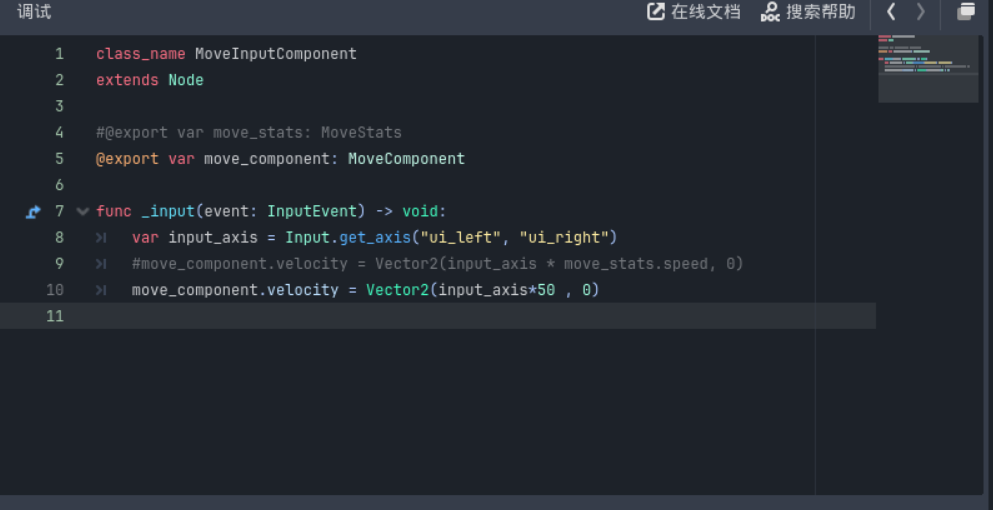Click the number 50 on line 10
The height and width of the screenshot is (510, 993).
click(x=547, y=290)
